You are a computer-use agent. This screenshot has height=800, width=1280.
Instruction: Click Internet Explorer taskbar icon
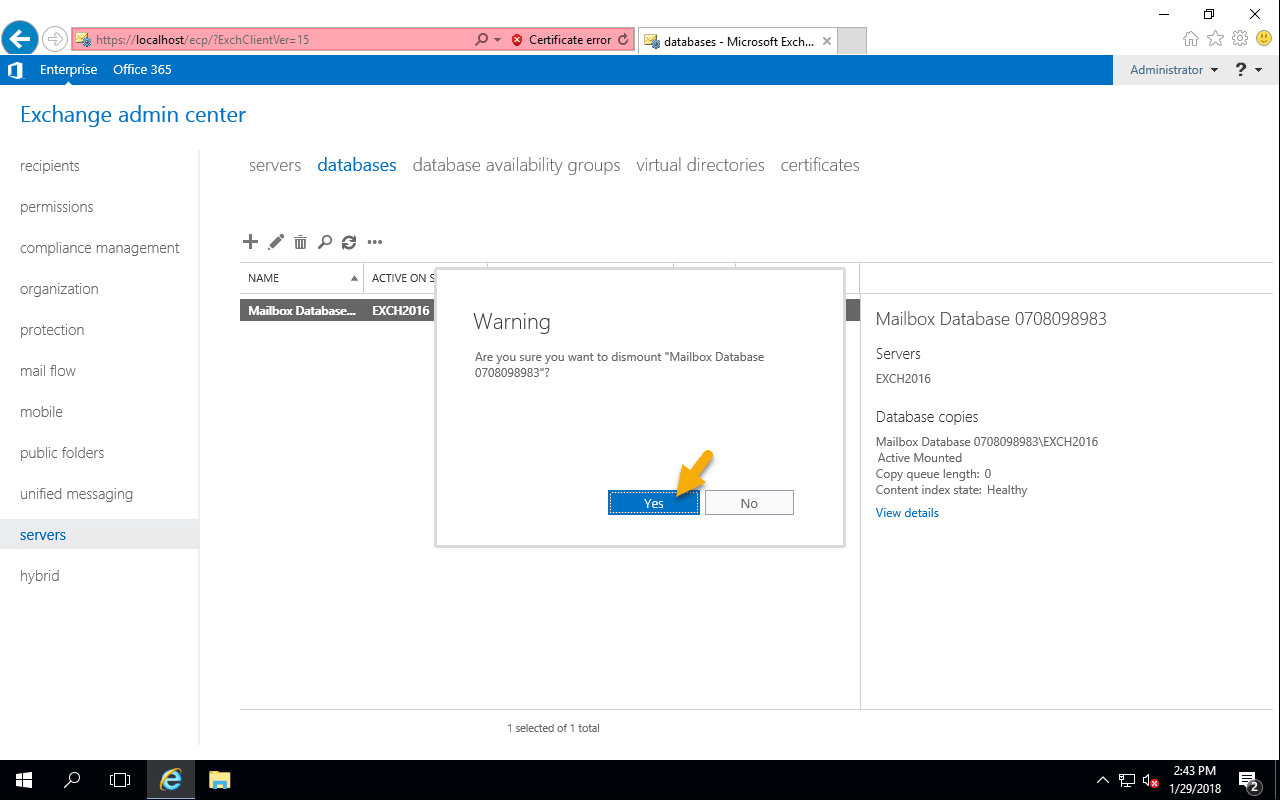click(x=171, y=780)
